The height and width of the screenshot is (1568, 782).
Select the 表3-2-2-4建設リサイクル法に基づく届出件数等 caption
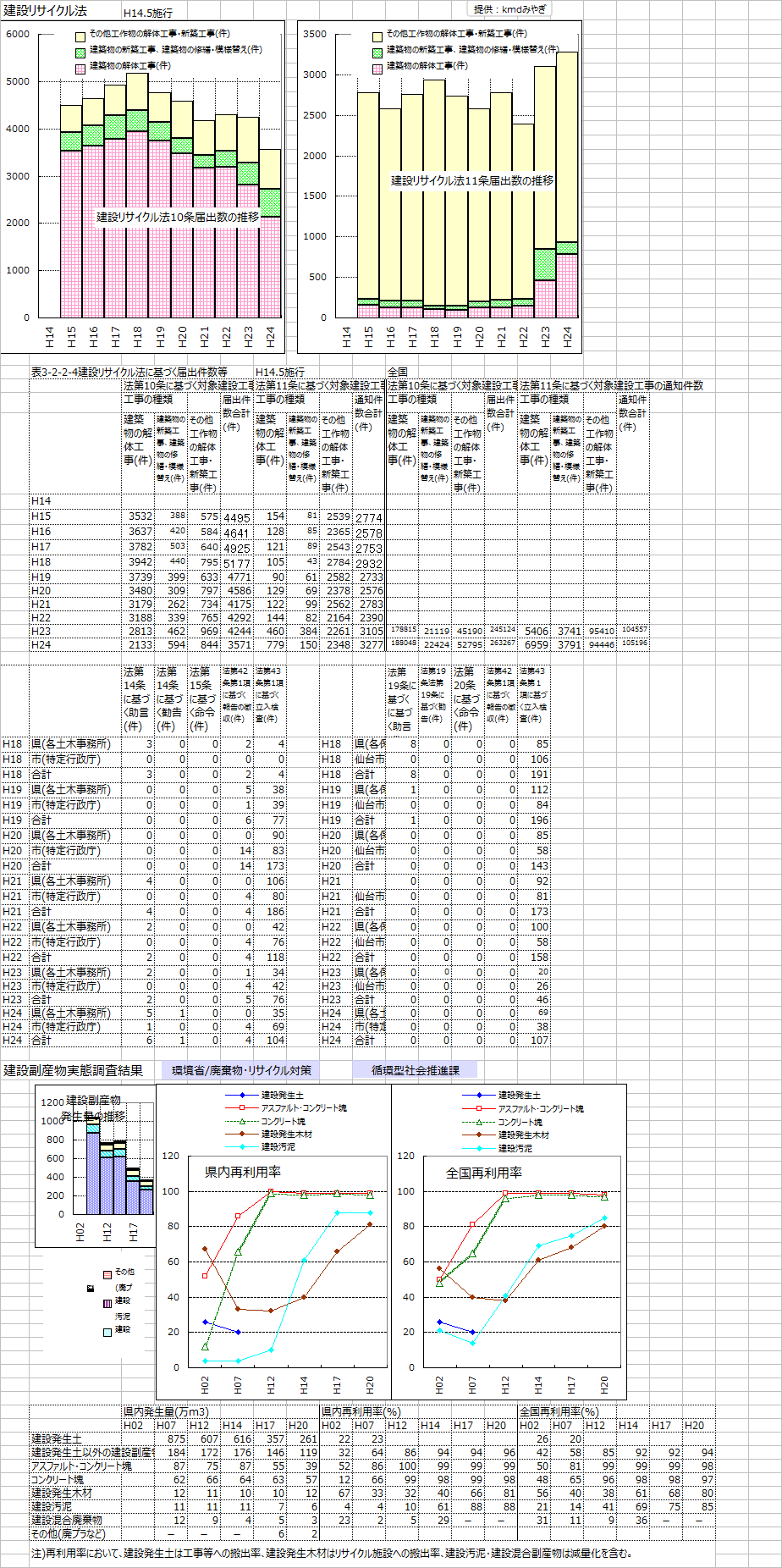(x=129, y=372)
